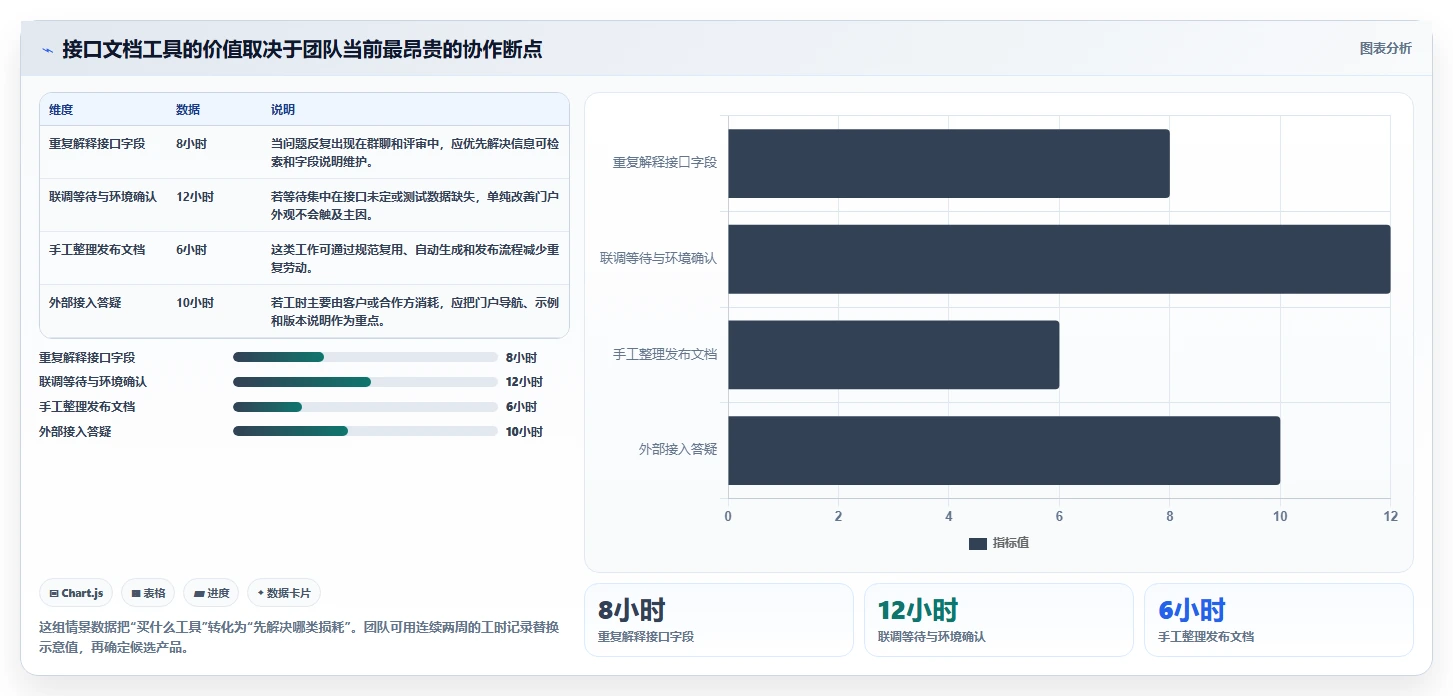Click description starting 这类工作可通过规范复用
Viewport: 1453px width, 696px height.
[415, 258]
